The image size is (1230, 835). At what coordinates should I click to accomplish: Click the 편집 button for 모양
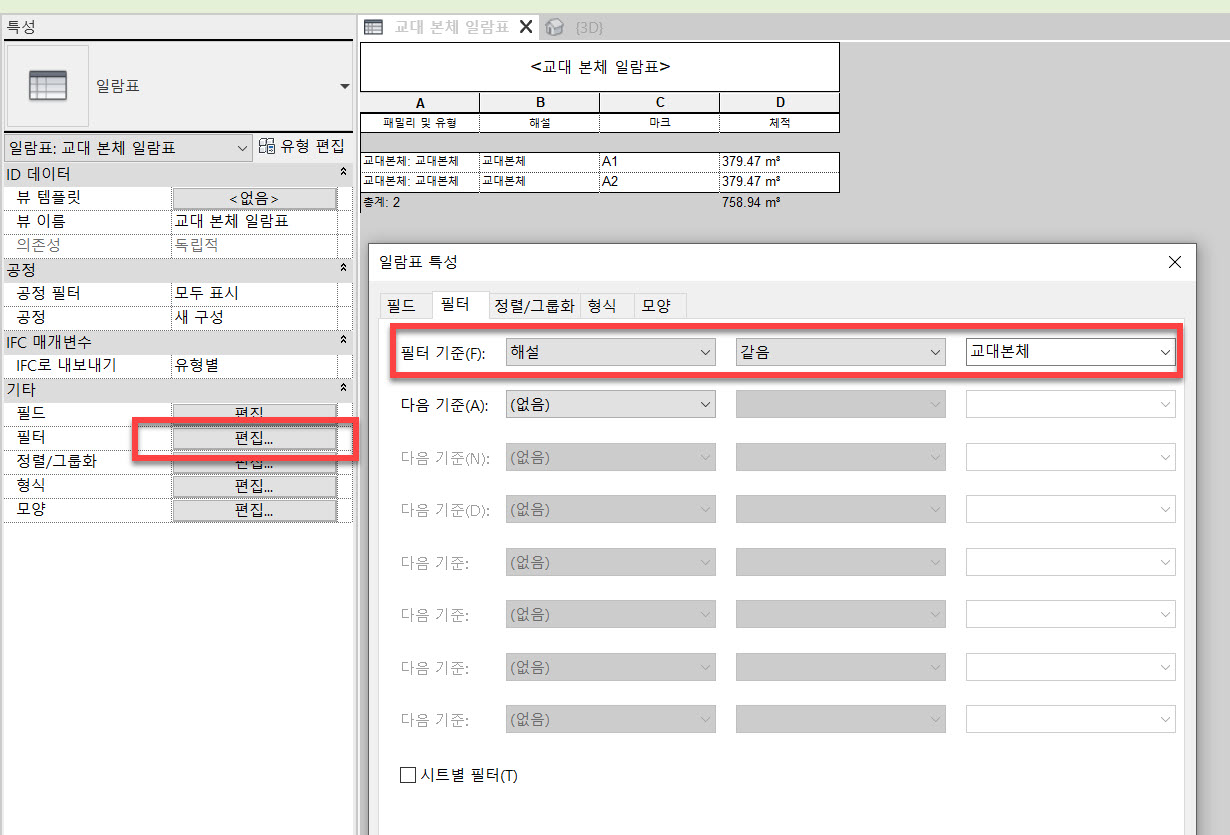point(254,510)
